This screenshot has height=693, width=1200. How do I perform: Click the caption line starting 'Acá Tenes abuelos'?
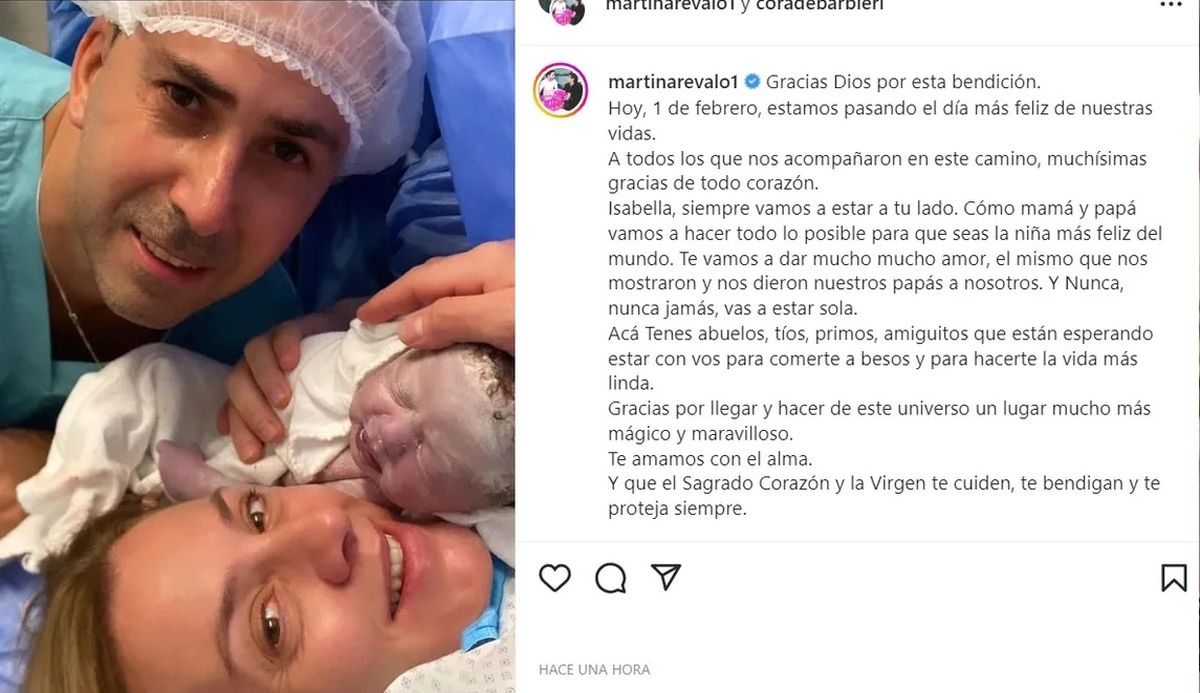(x=866, y=333)
